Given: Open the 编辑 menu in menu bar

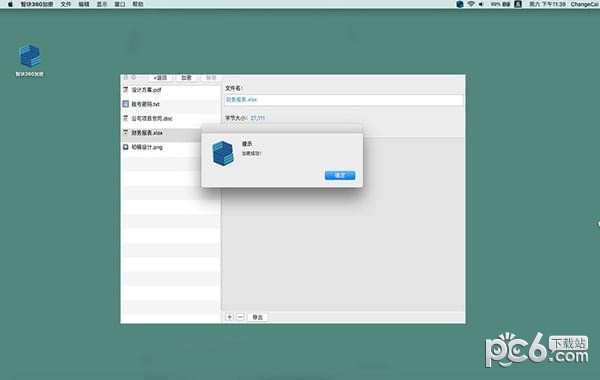Looking at the screenshot, I should pos(84,4).
